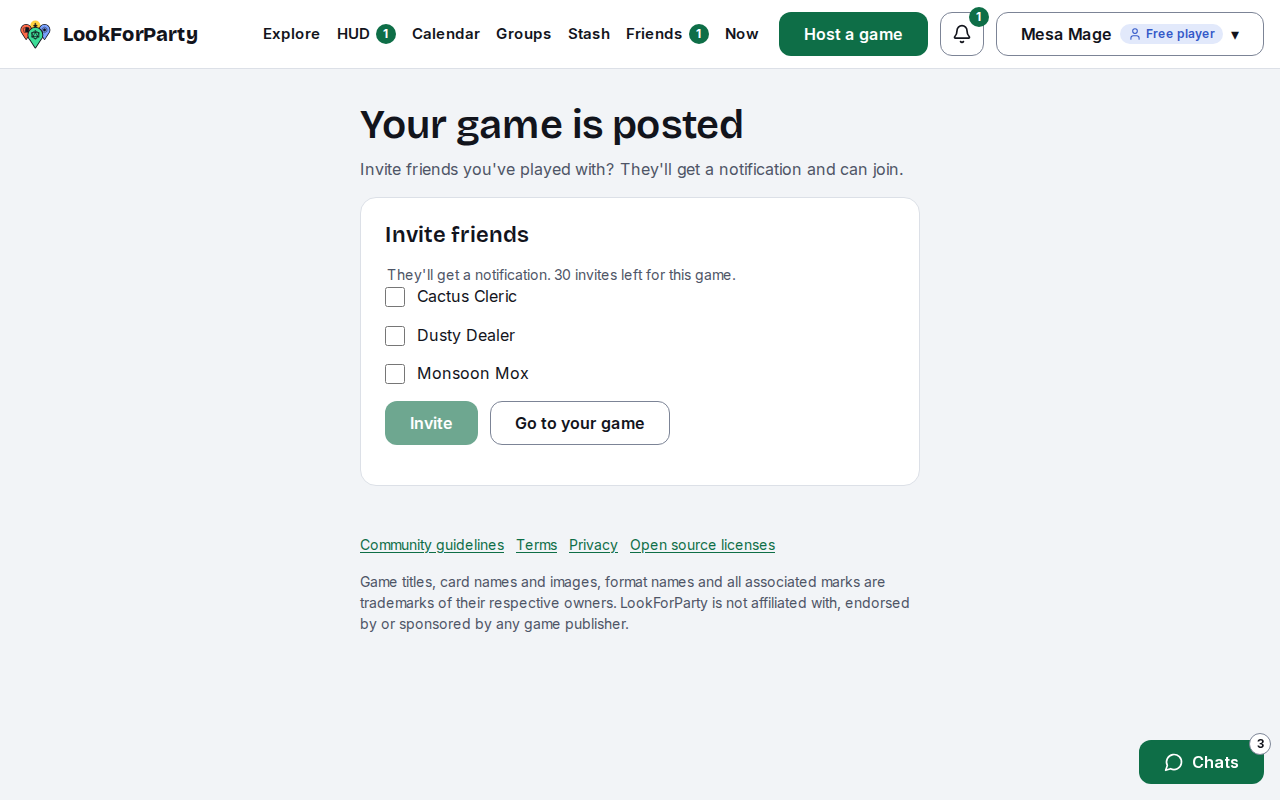Image resolution: width=1280 pixels, height=800 pixels.
Task: Click the Free player badge
Action: click(x=1171, y=34)
